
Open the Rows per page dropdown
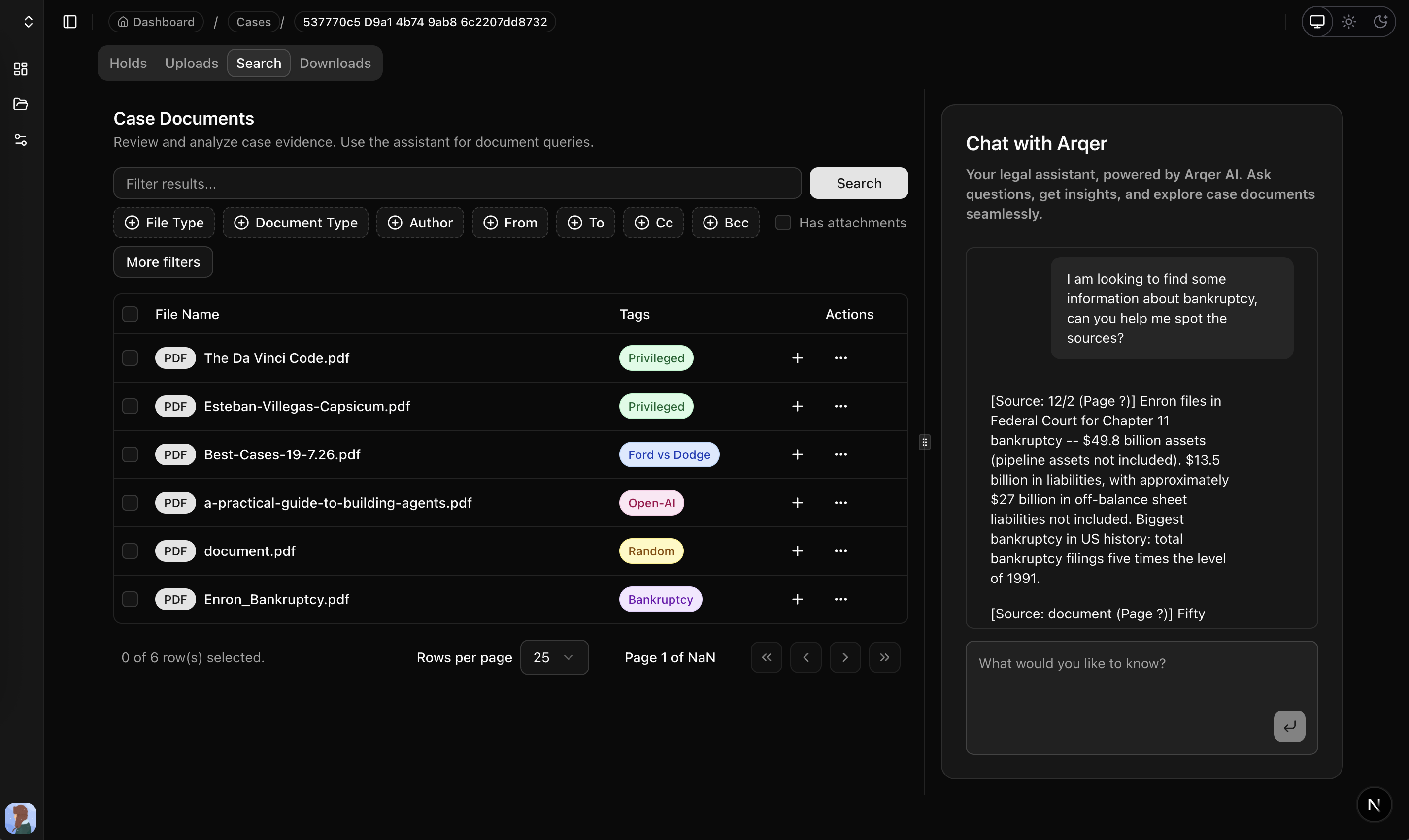coord(554,657)
